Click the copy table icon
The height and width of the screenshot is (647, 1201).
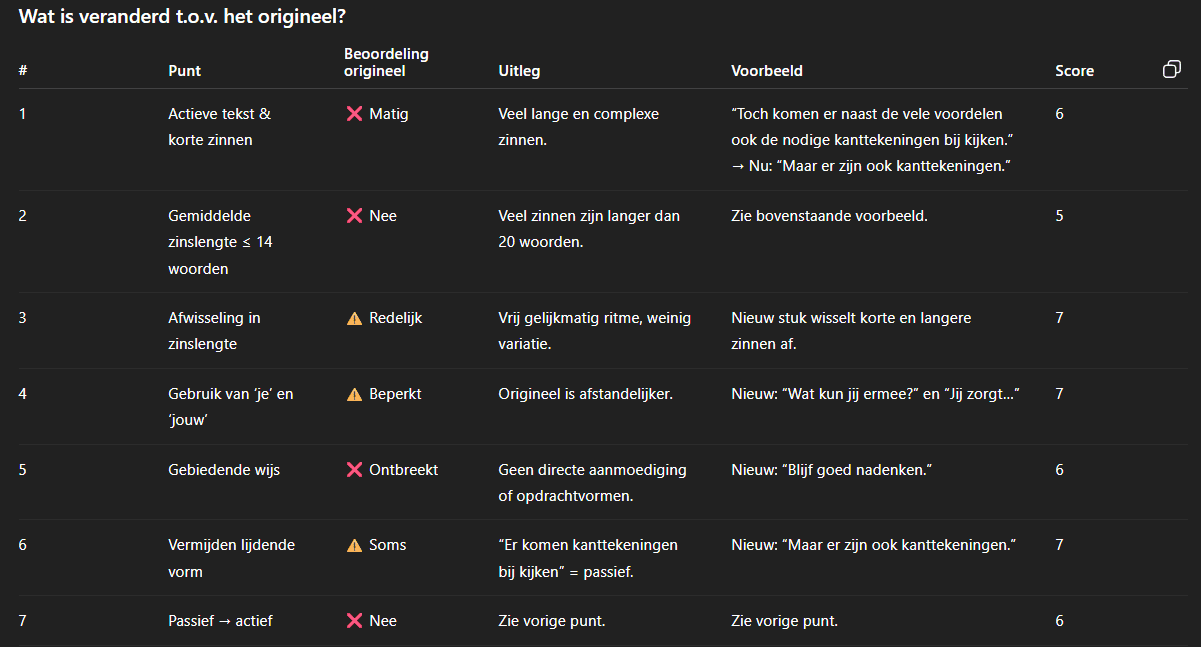(x=1171, y=70)
